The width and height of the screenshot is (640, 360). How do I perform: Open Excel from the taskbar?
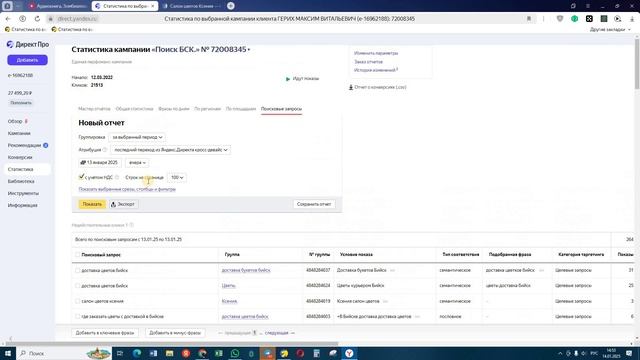[x=218, y=353]
